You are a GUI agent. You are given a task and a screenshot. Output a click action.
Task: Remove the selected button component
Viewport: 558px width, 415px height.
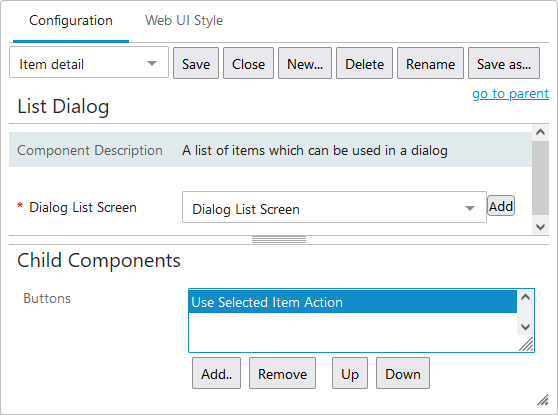pyautogui.click(x=282, y=373)
